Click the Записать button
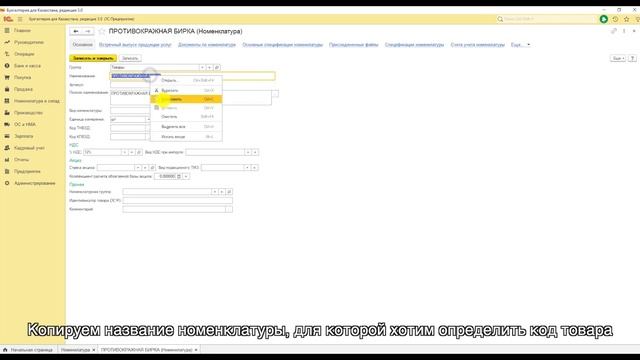The height and width of the screenshot is (360, 640). pyautogui.click(x=130, y=58)
